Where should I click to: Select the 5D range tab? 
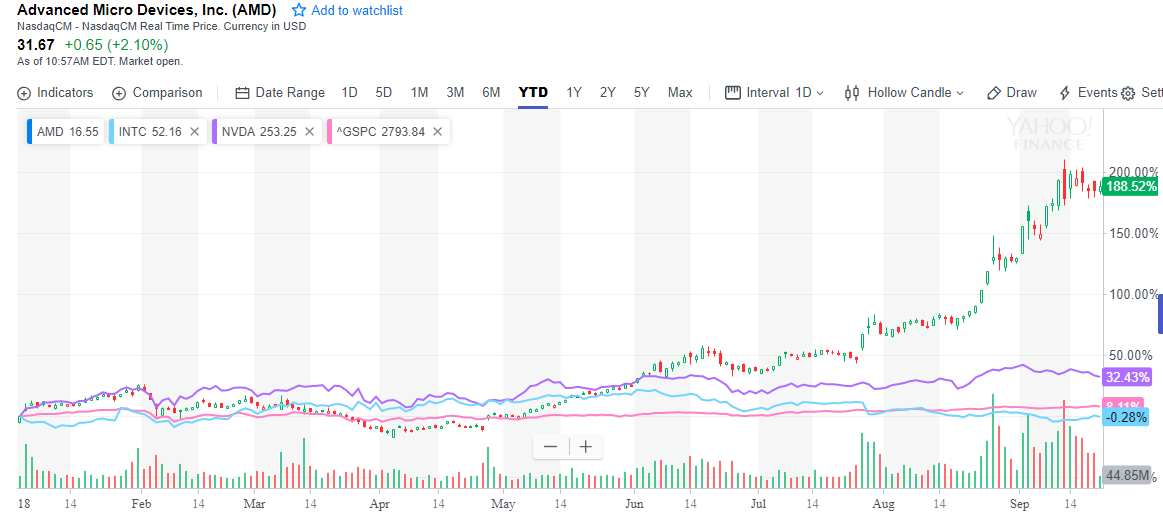[x=383, y=93]
